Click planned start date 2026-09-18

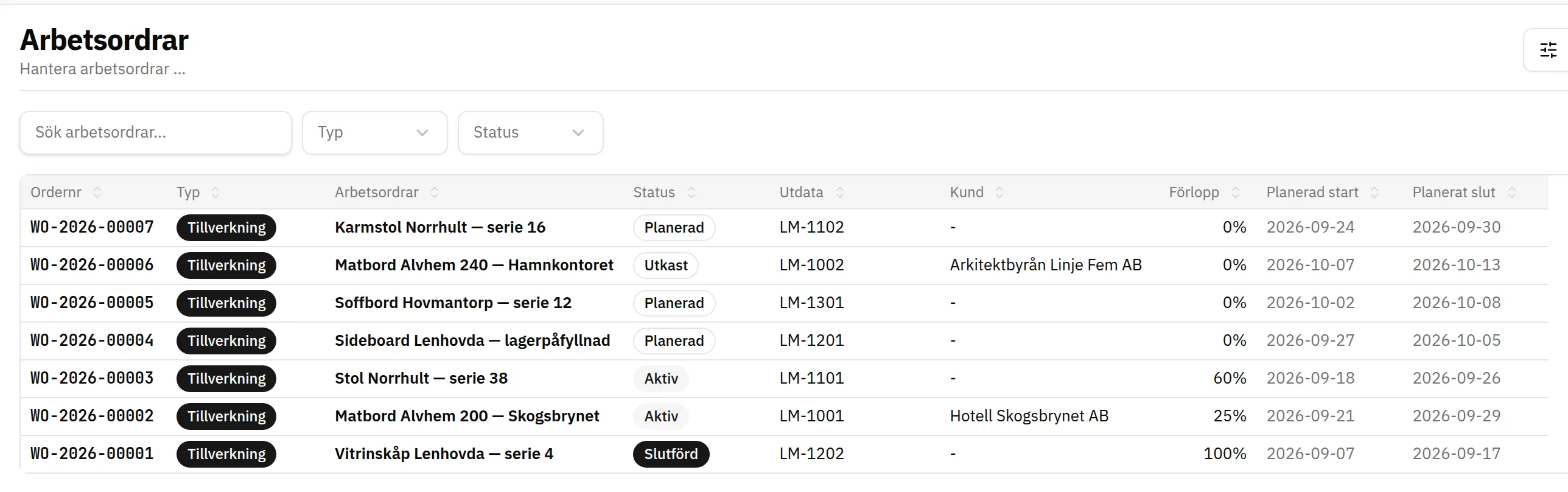point(1311,378)
